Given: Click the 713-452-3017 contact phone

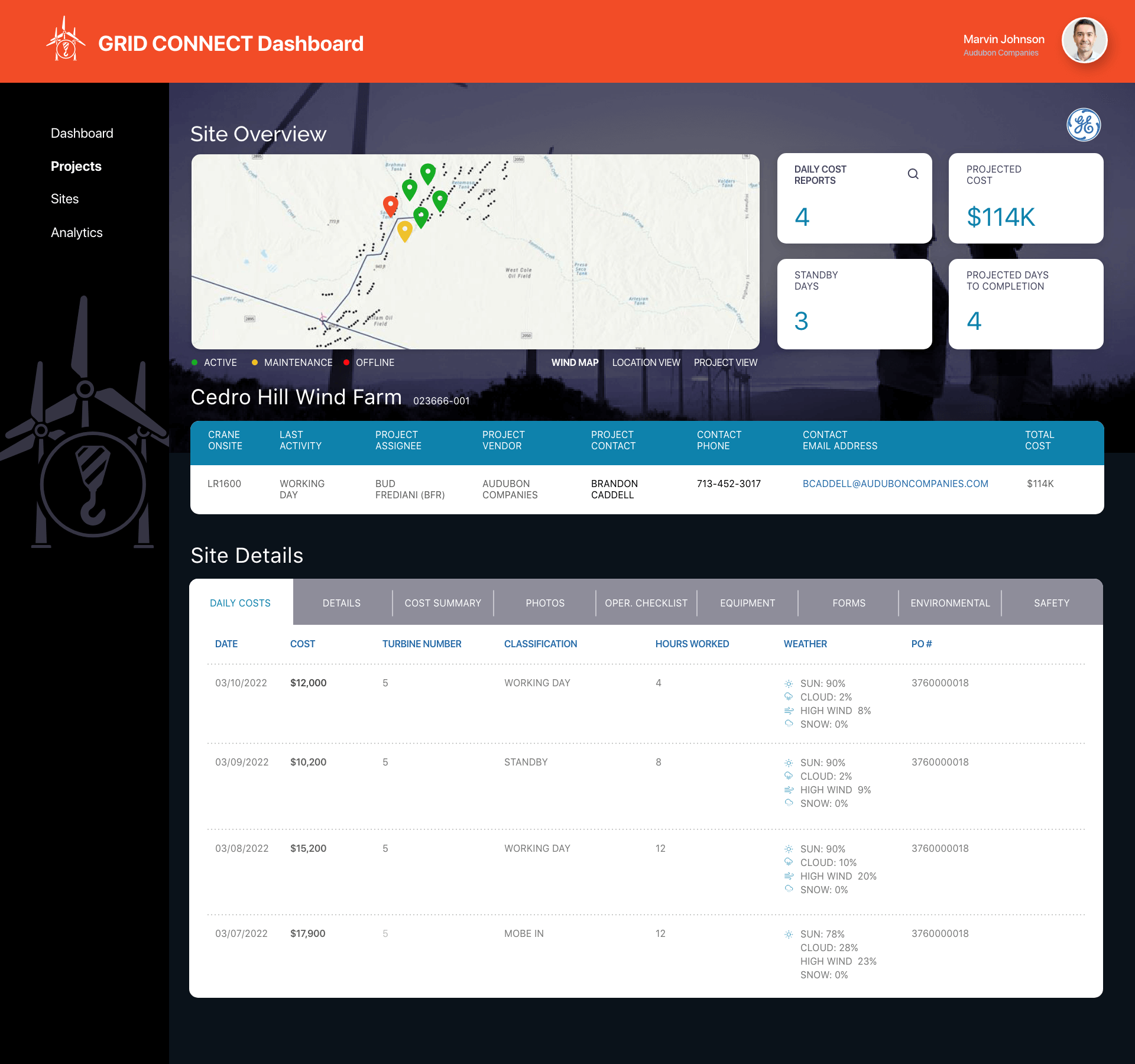Looking at the screenshot, I should (728, 484).
